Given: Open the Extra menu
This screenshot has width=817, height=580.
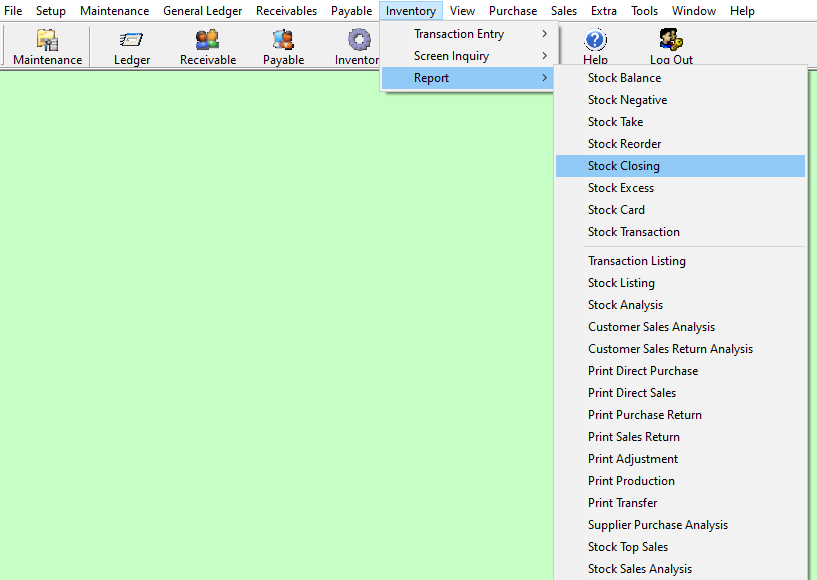Looking at the screenshot, I should 604,11.
